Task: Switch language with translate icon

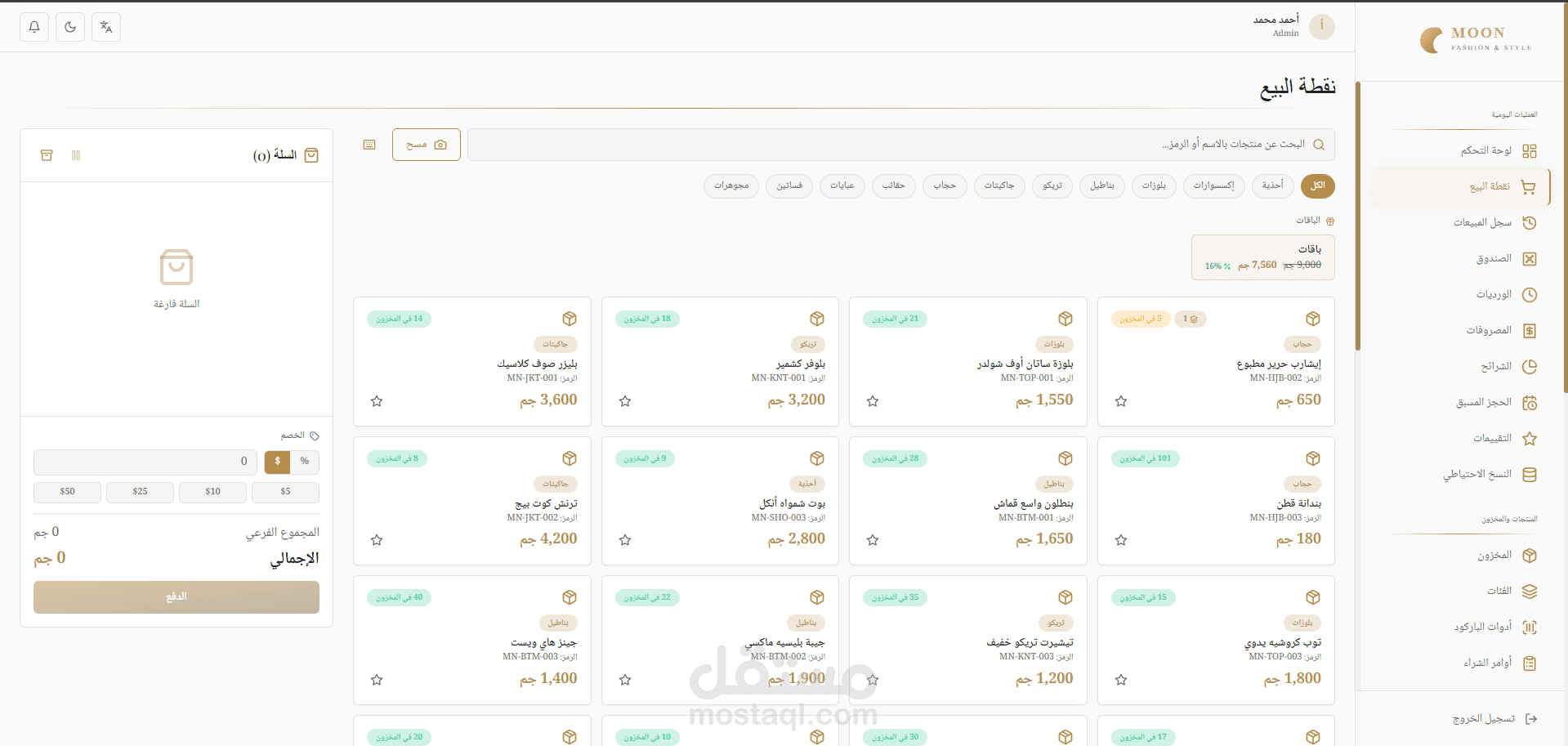Action: (x=106, y=27)
